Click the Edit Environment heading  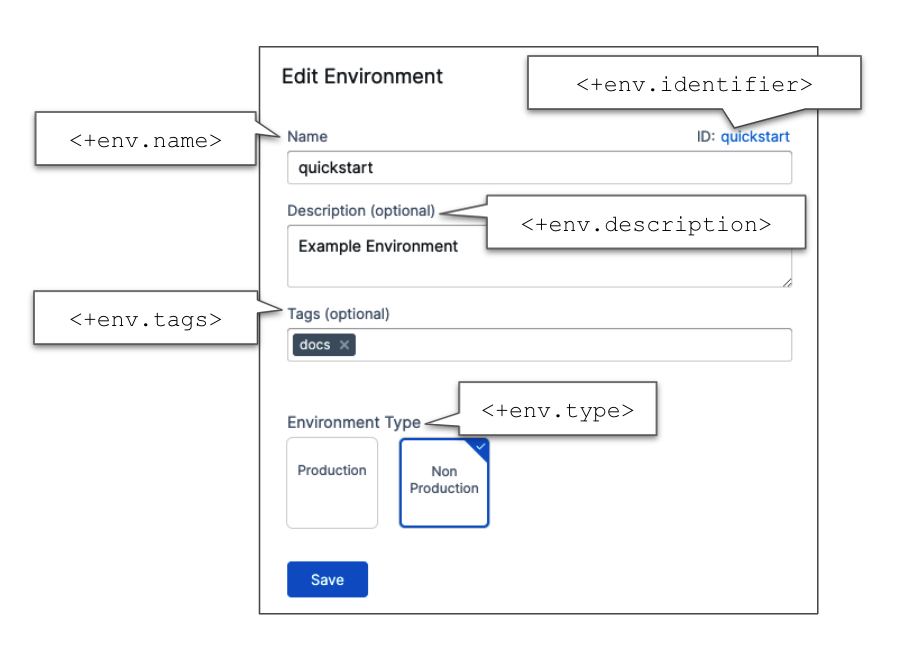362,76
